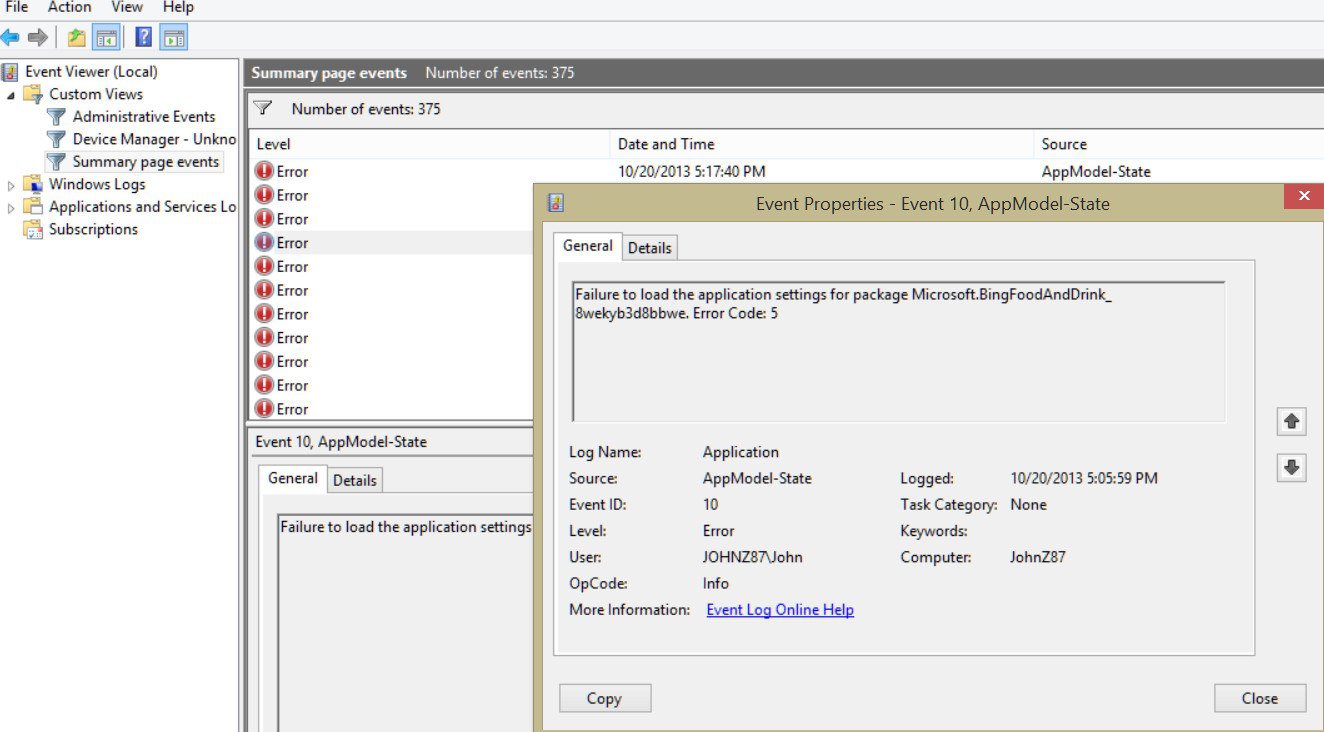Open the Event Log Online Help link
Viewport: 1324px width, 732px height.
coord(780,609)
